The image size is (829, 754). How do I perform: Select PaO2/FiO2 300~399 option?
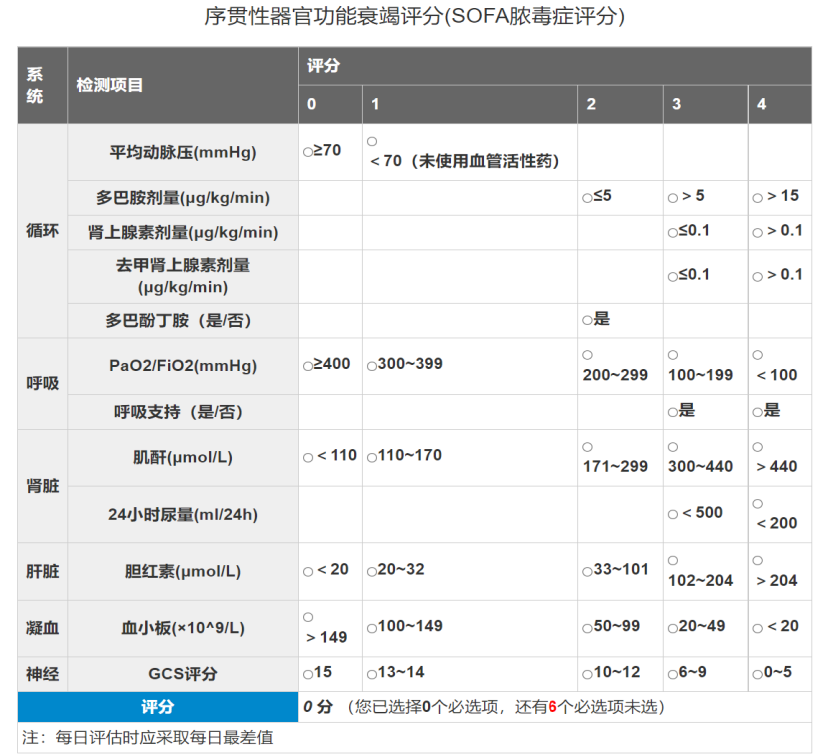[x=372, y=366]
